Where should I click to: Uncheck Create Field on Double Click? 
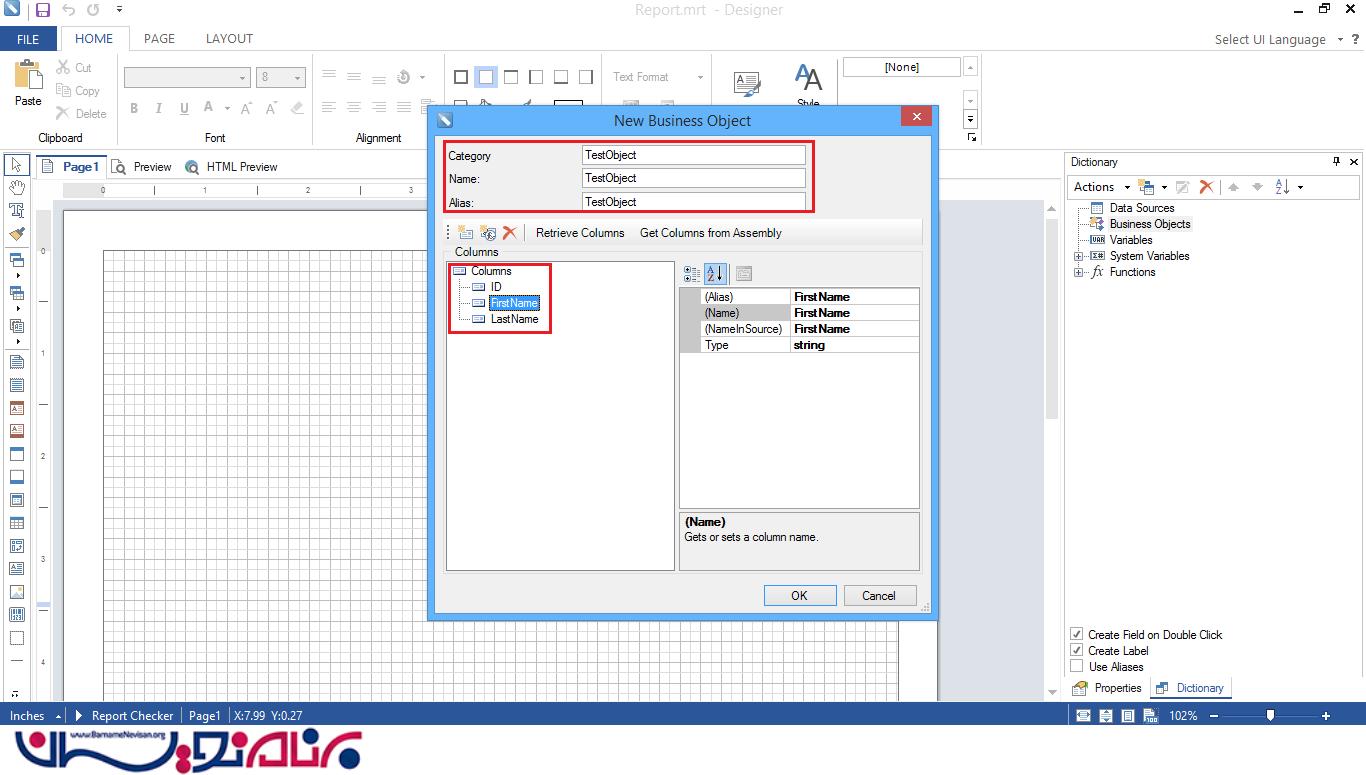coord(1077,635)
